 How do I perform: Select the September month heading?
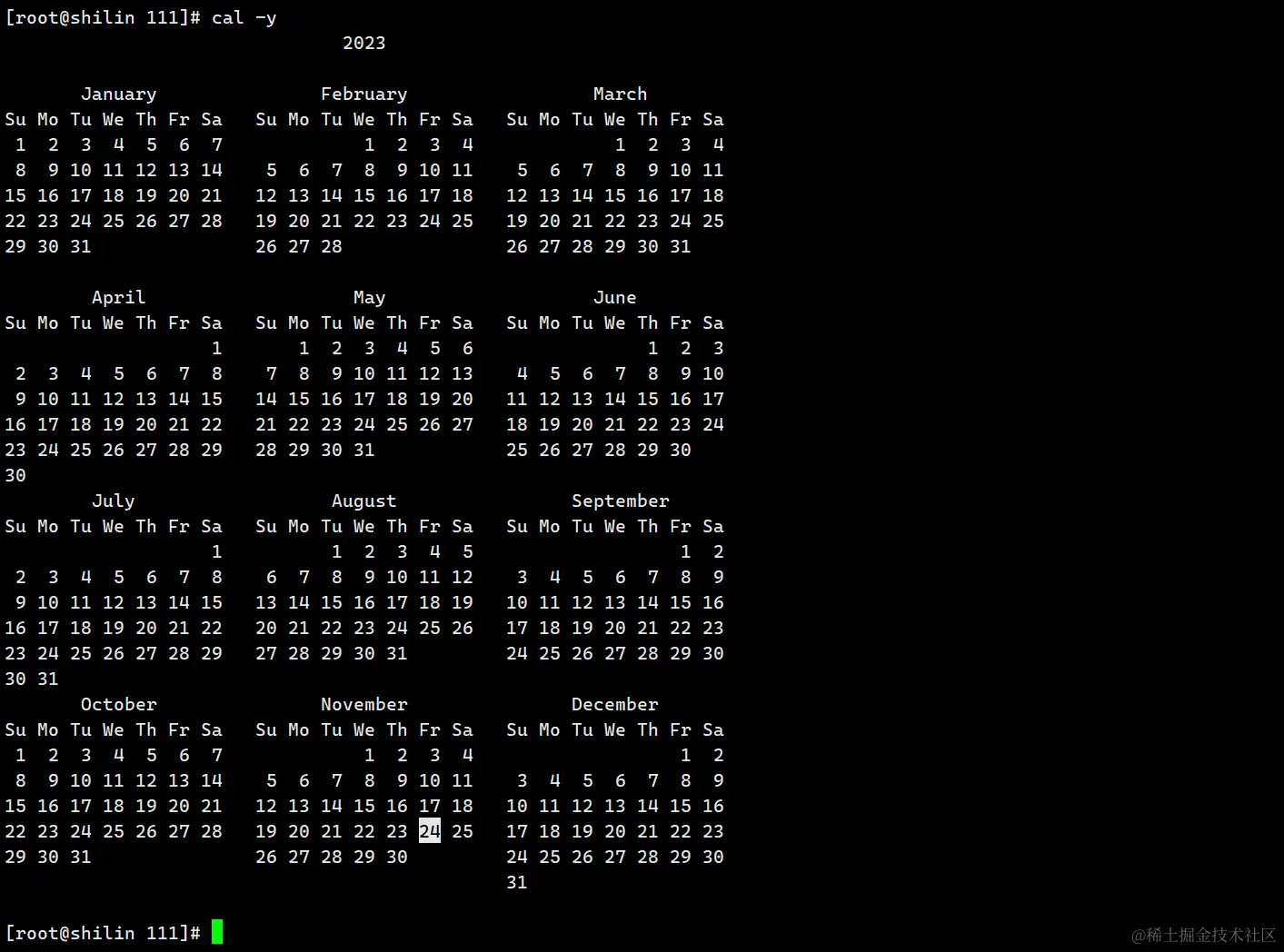coord(621,501)
